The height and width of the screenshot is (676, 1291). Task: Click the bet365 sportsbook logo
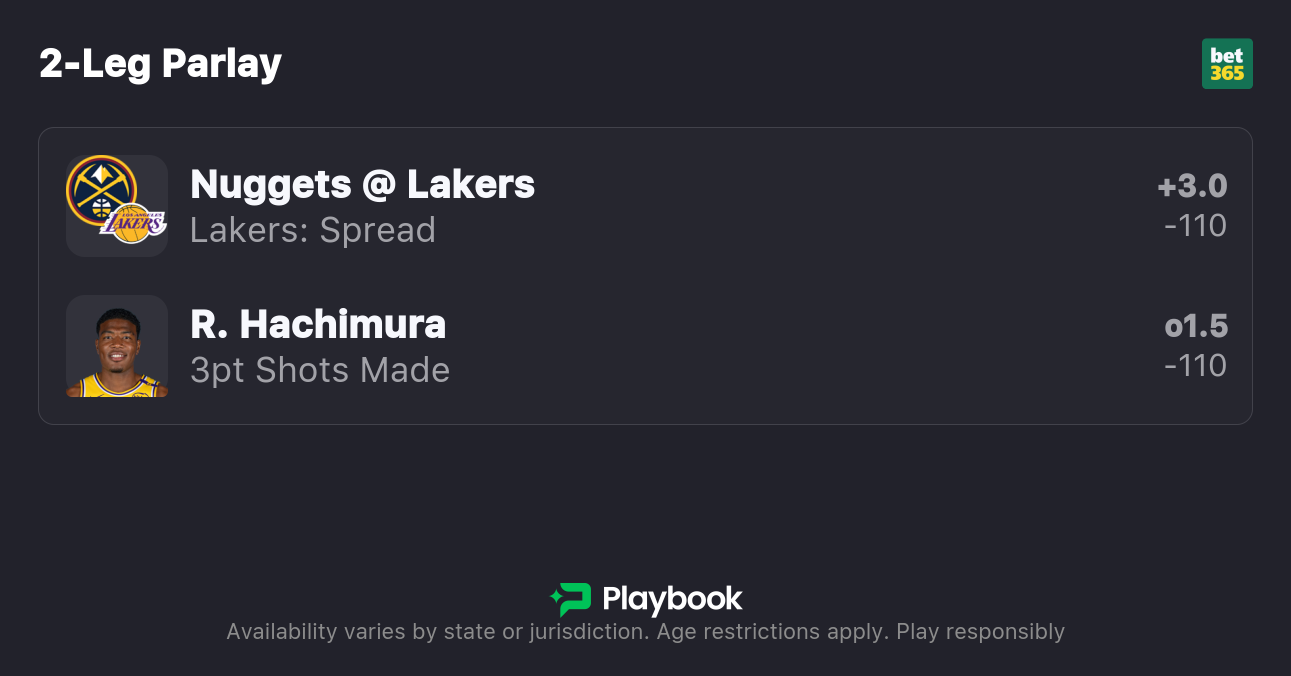(x=1227, y=64)
